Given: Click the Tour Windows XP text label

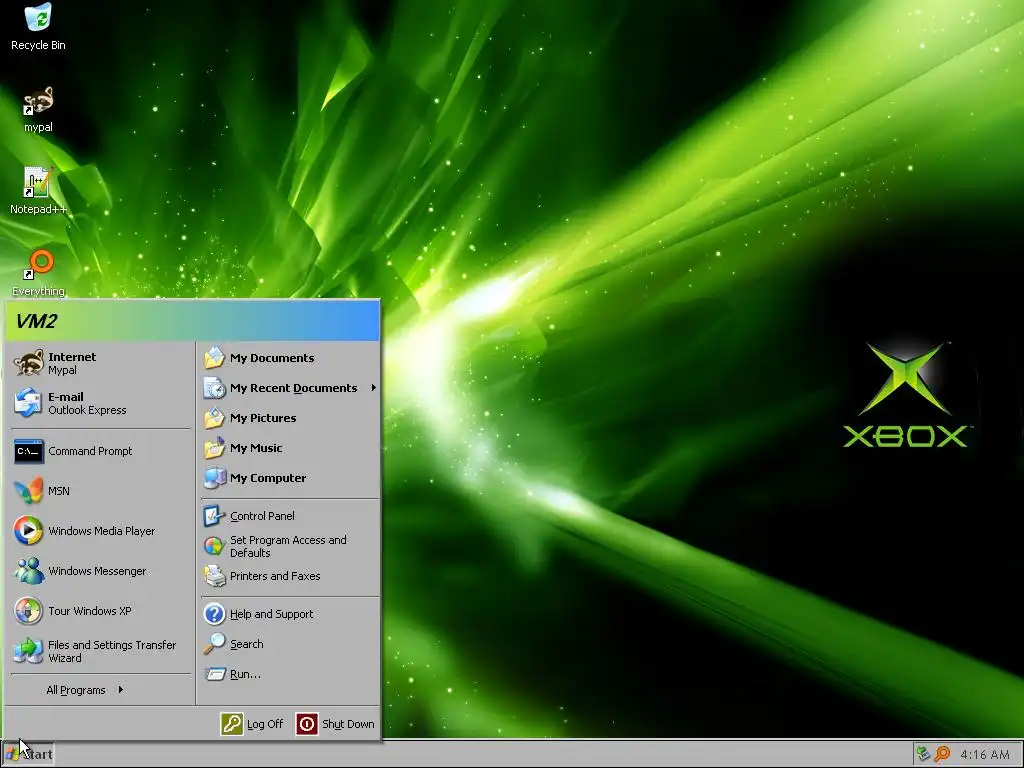Looking at the screenshot, I should point(89,611).
